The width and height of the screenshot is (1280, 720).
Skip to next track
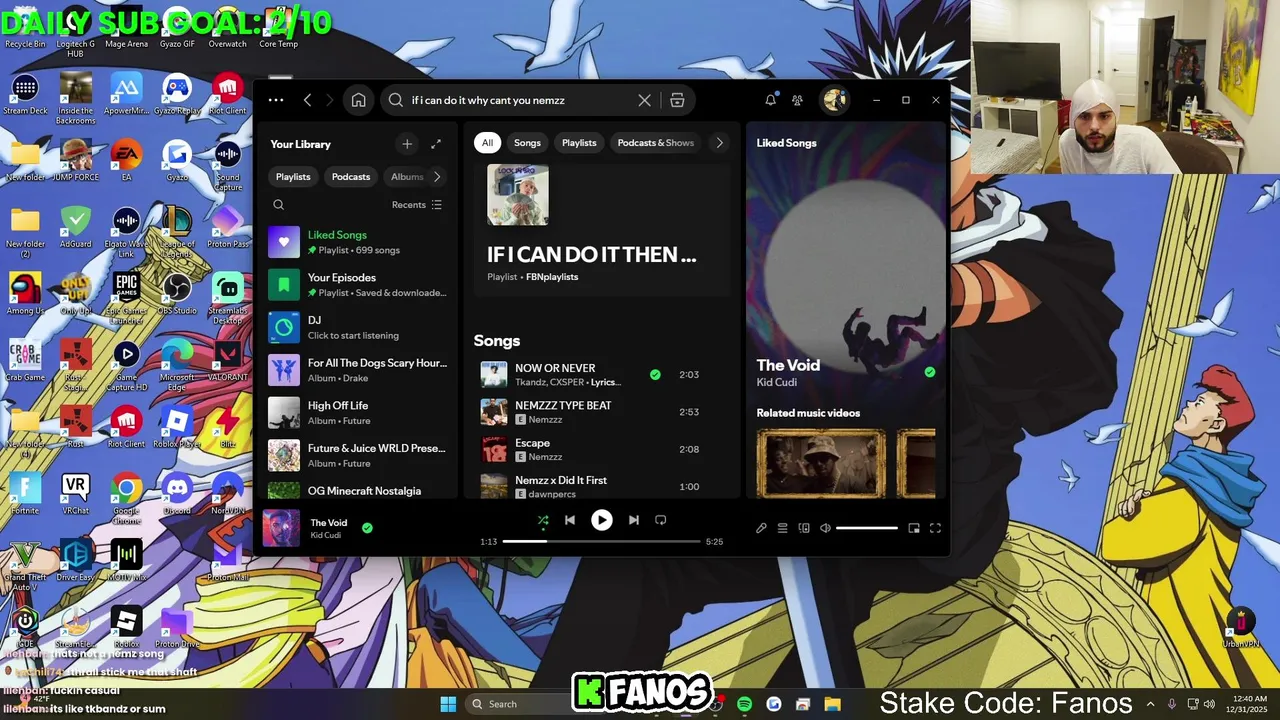coord(633,520)
